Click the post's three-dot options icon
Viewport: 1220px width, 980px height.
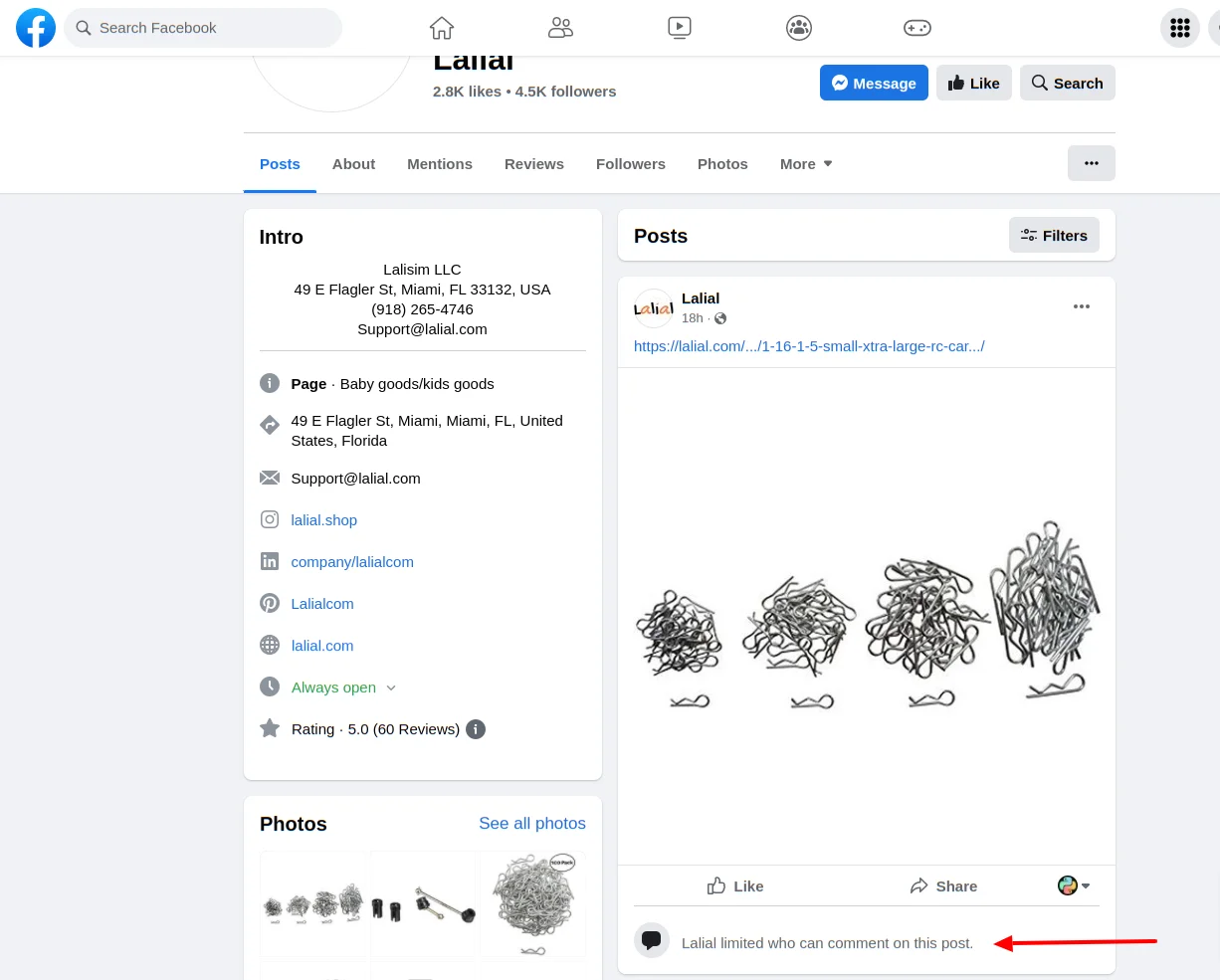tap(1082, 306)
